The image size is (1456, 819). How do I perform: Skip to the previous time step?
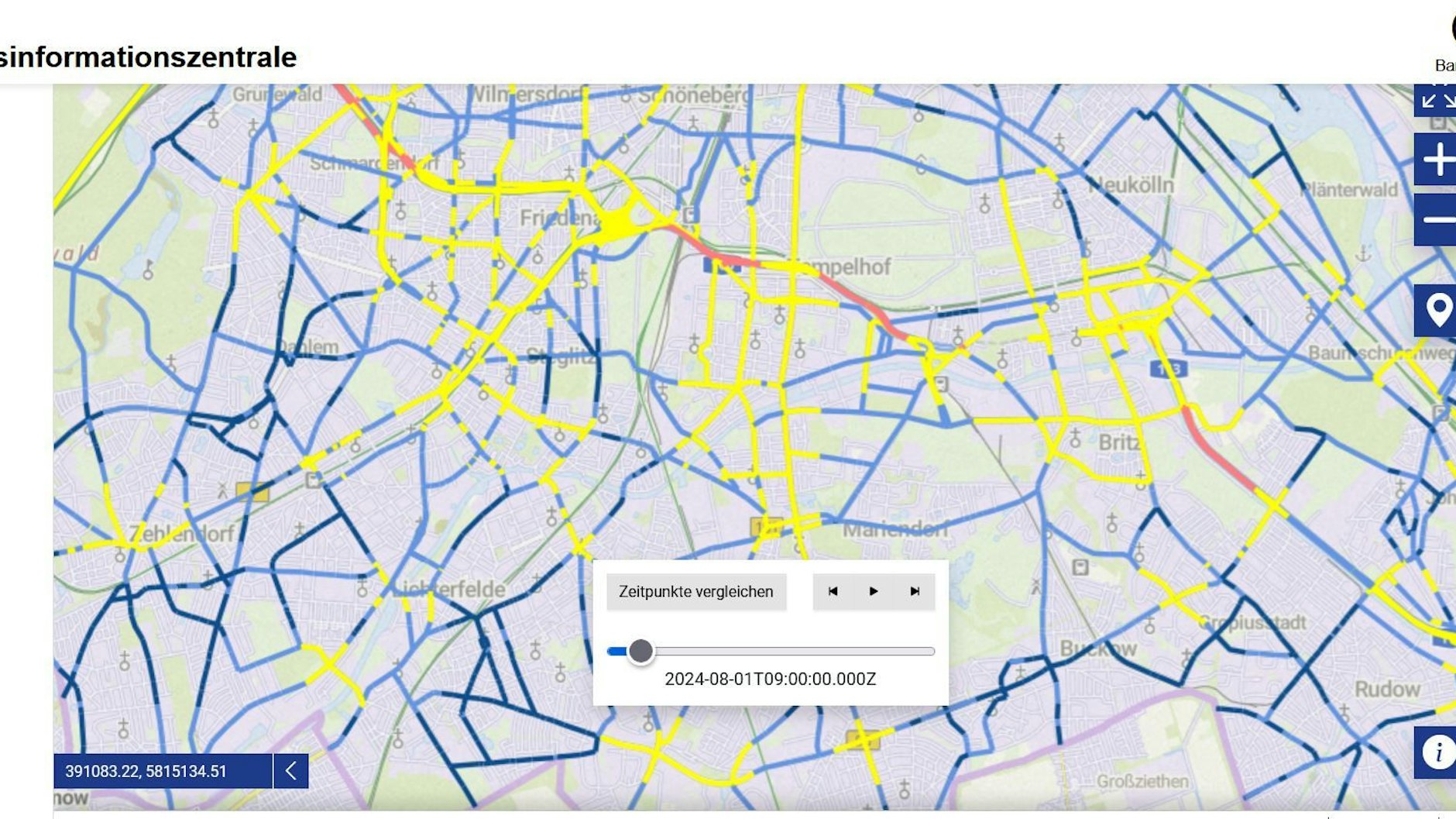pyautogui.click(x=833, y=592)
